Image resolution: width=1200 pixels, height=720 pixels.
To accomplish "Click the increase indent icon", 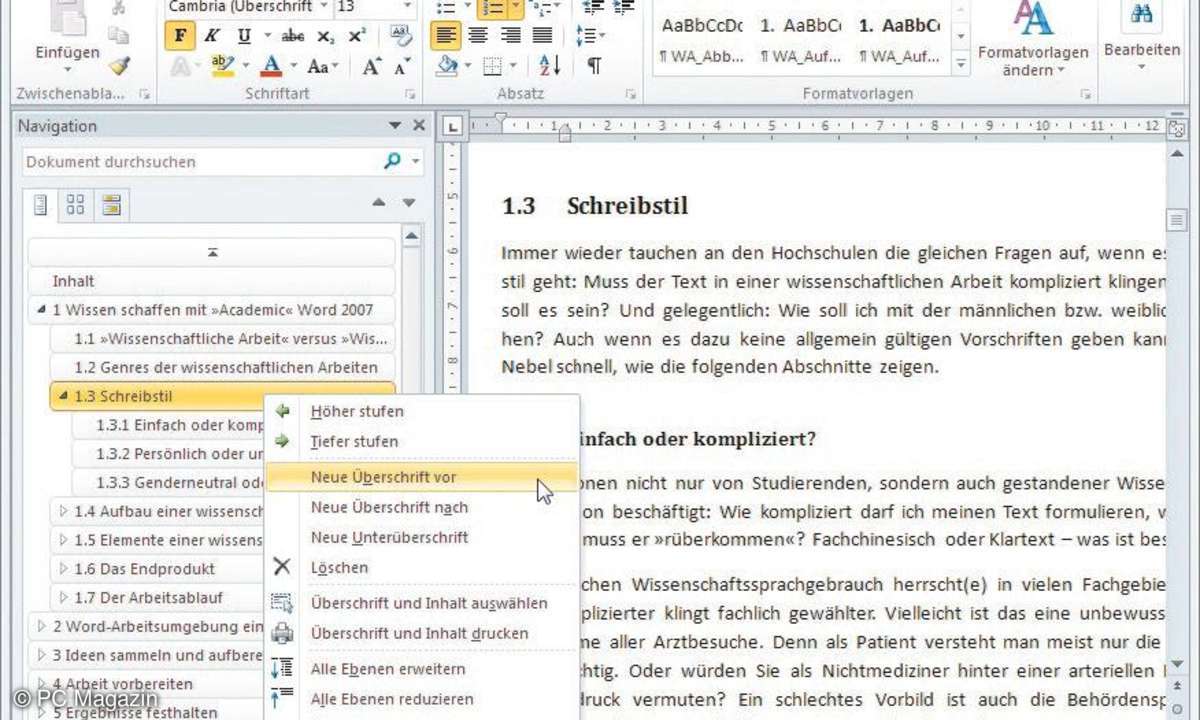I will point(624,8).
